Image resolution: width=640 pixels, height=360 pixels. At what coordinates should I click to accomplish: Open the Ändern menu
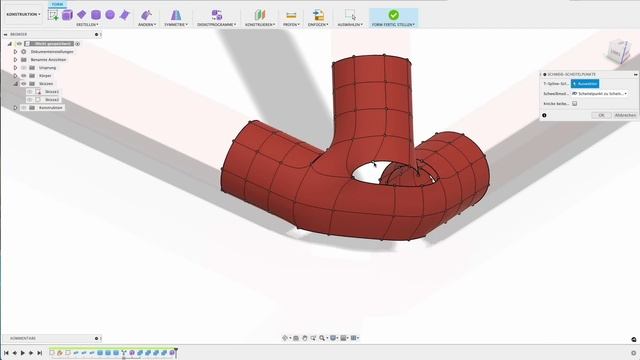(x=147, y=24)
